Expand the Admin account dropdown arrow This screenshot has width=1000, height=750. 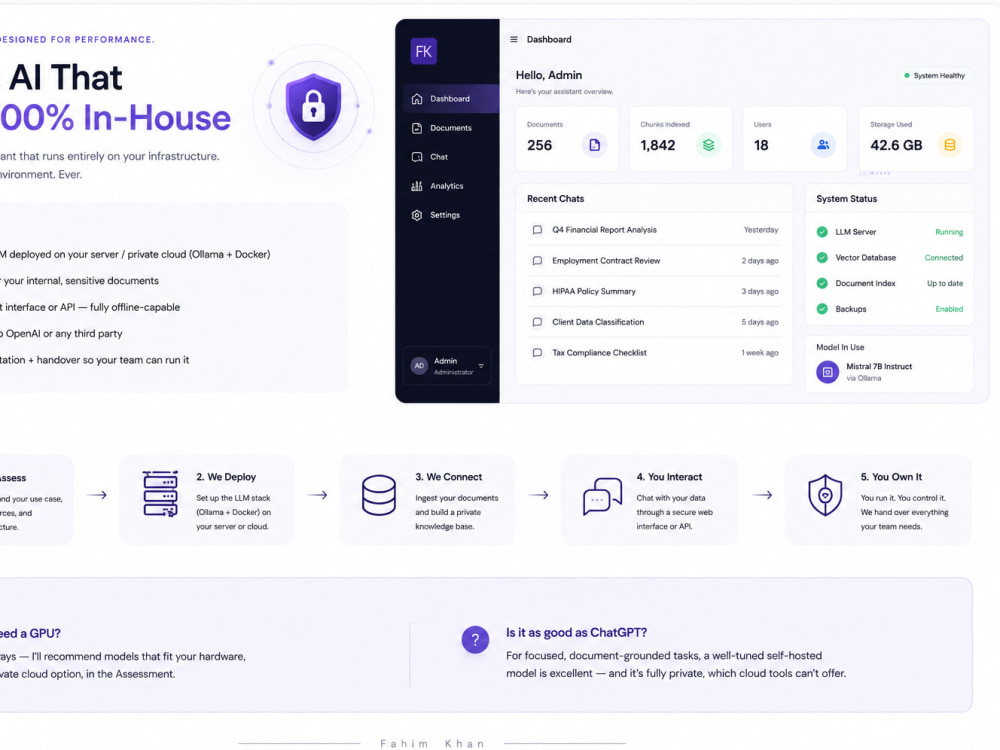point(481,366)
